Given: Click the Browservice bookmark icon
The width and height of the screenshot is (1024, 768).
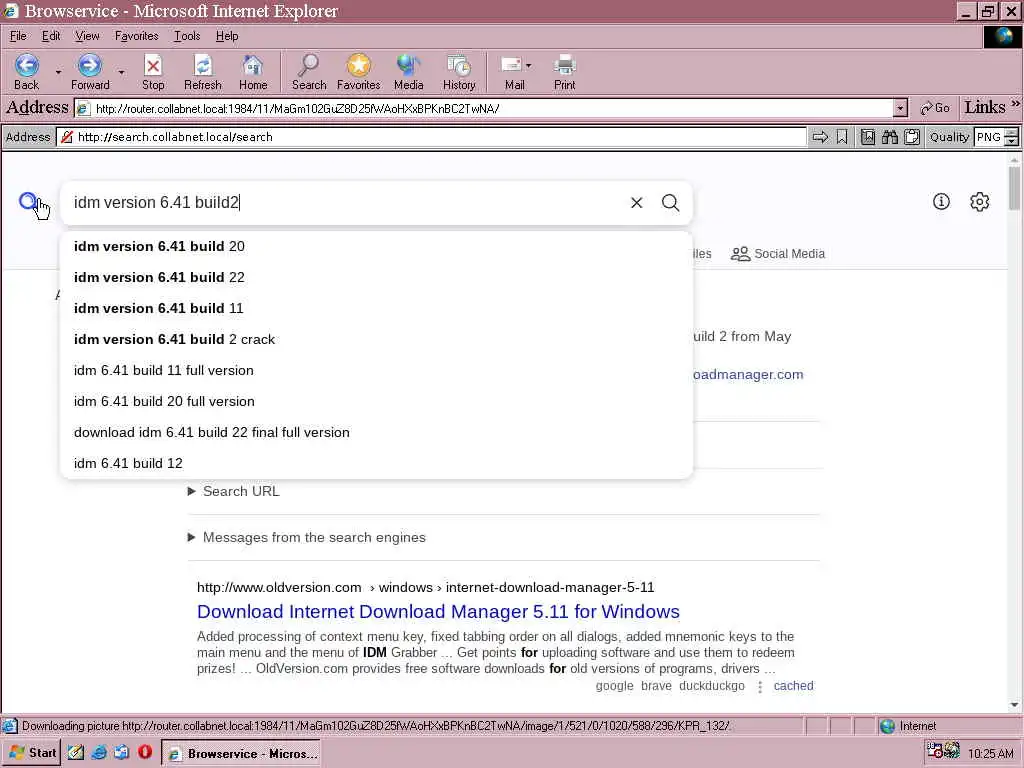Looking at the screenshot, I should pyautogui.click(x=842, y=136).
